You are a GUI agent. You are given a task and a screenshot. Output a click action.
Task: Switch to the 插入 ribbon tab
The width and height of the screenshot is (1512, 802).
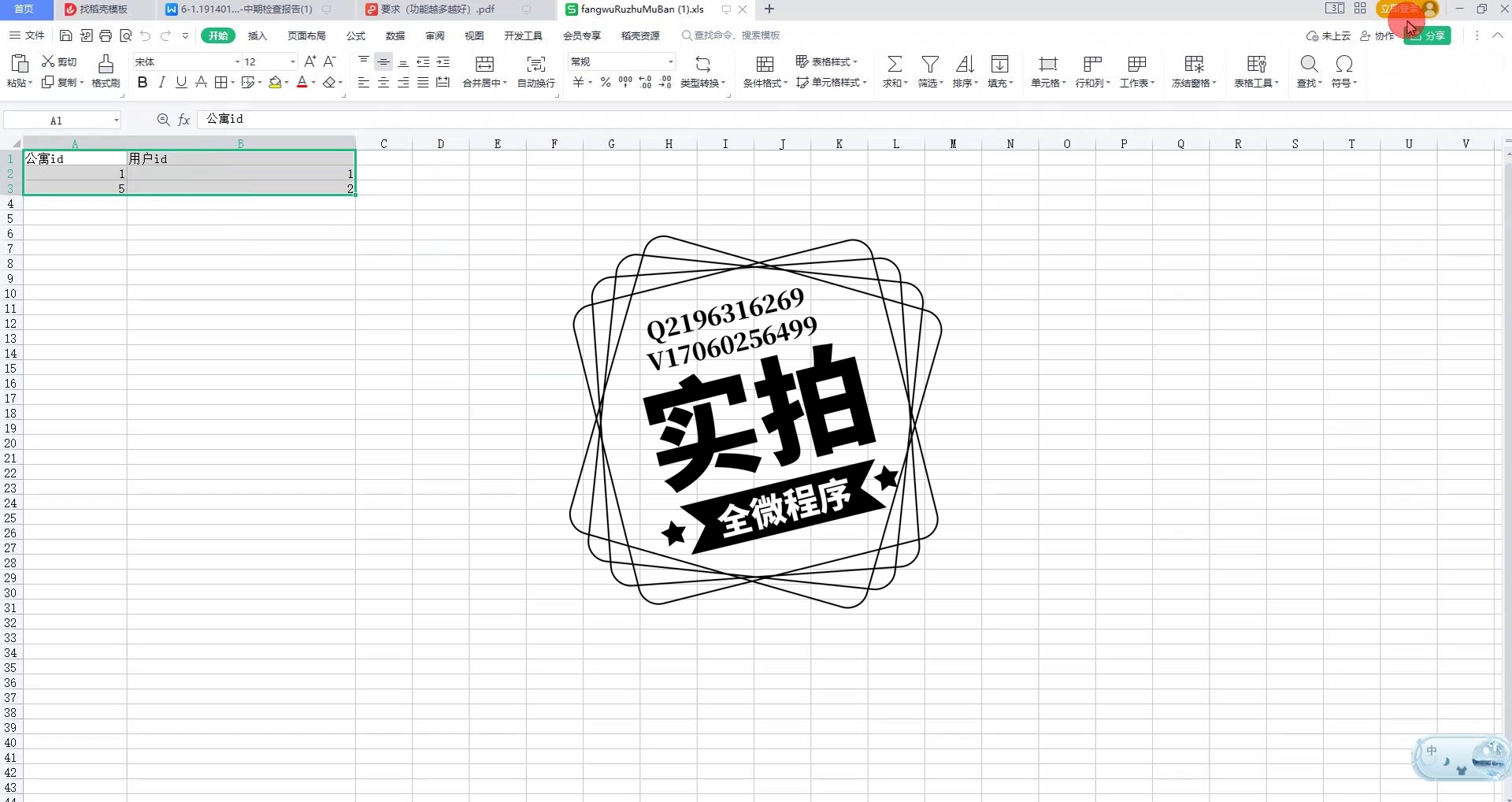click(x=258, y=35)
